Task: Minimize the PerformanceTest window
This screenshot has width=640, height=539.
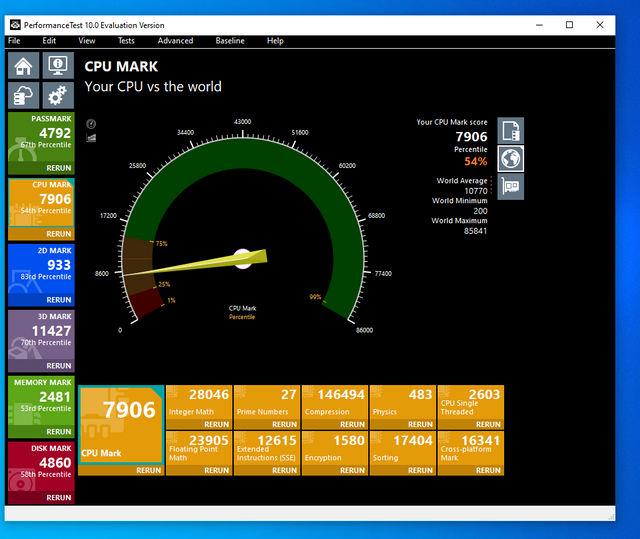Action: click(539, 25)
